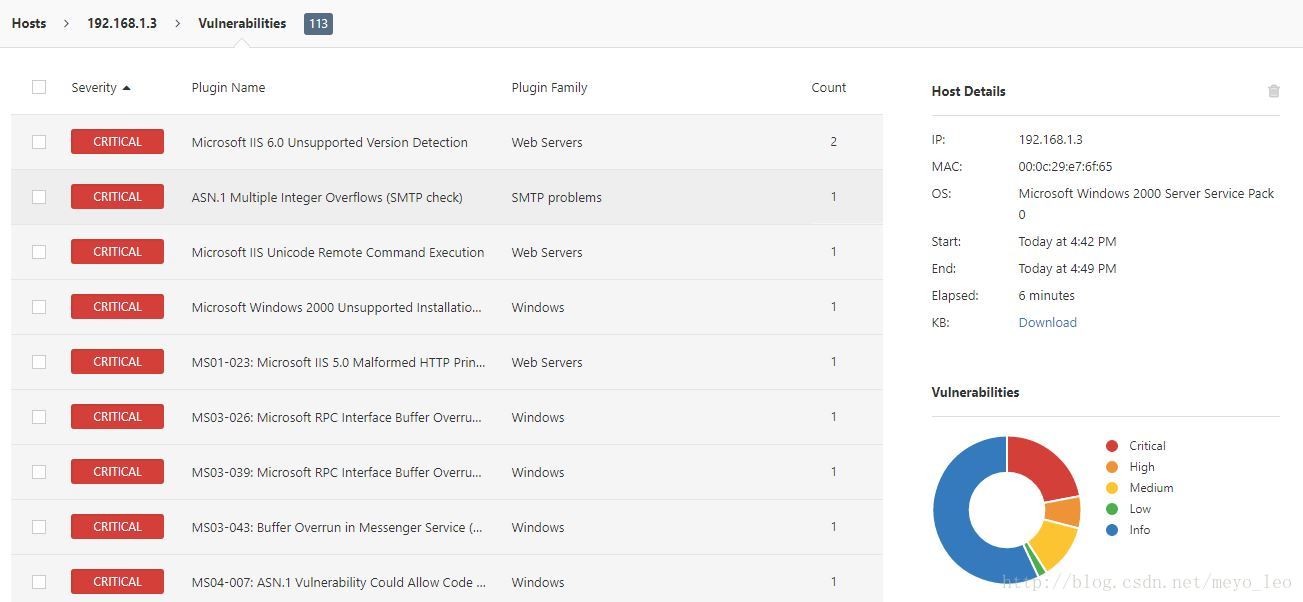Check the Microsoft IIS 6.0 Unsupported Version row

point(39,142)
